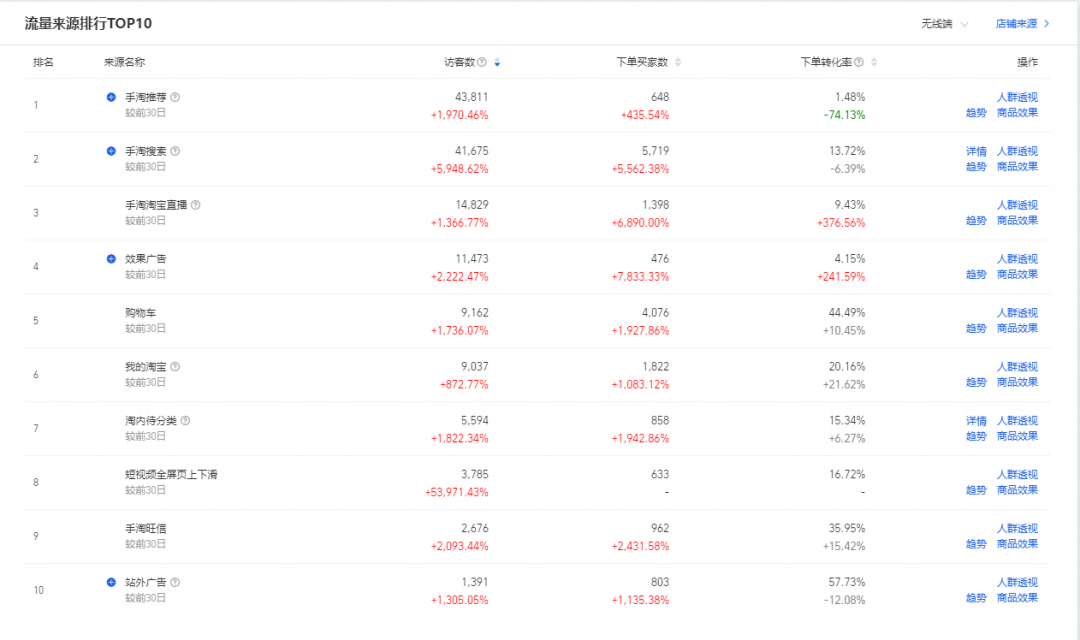View 趋势 for 购物车 row
This screenshot has width=1080, height=640.
pos(976,329)
